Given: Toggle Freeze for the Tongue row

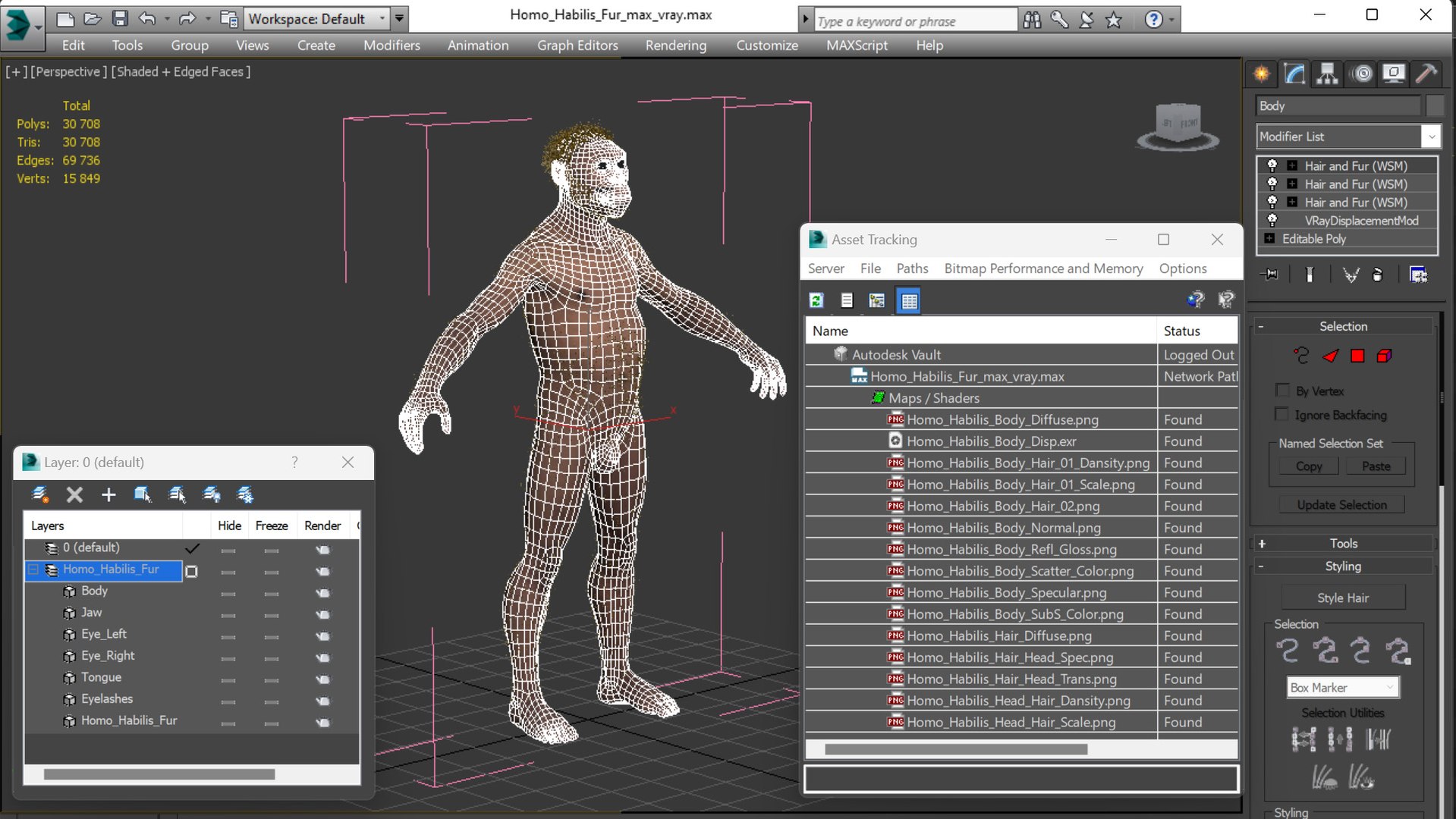Looking at the screenshot, I should tap(272, 679).
